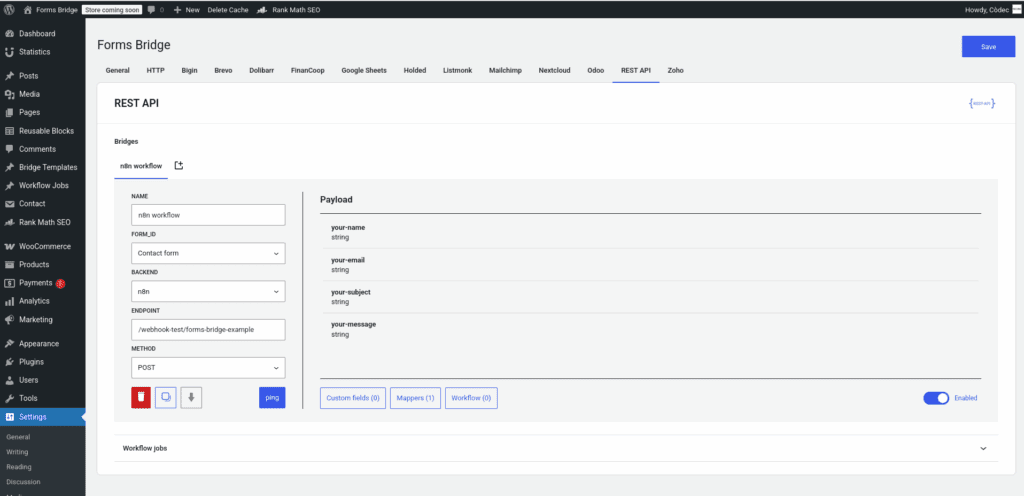Switch to the Google Sheets tab
Image resolution: width=1024 pixels, height=496 pixels.
point(364,70)
